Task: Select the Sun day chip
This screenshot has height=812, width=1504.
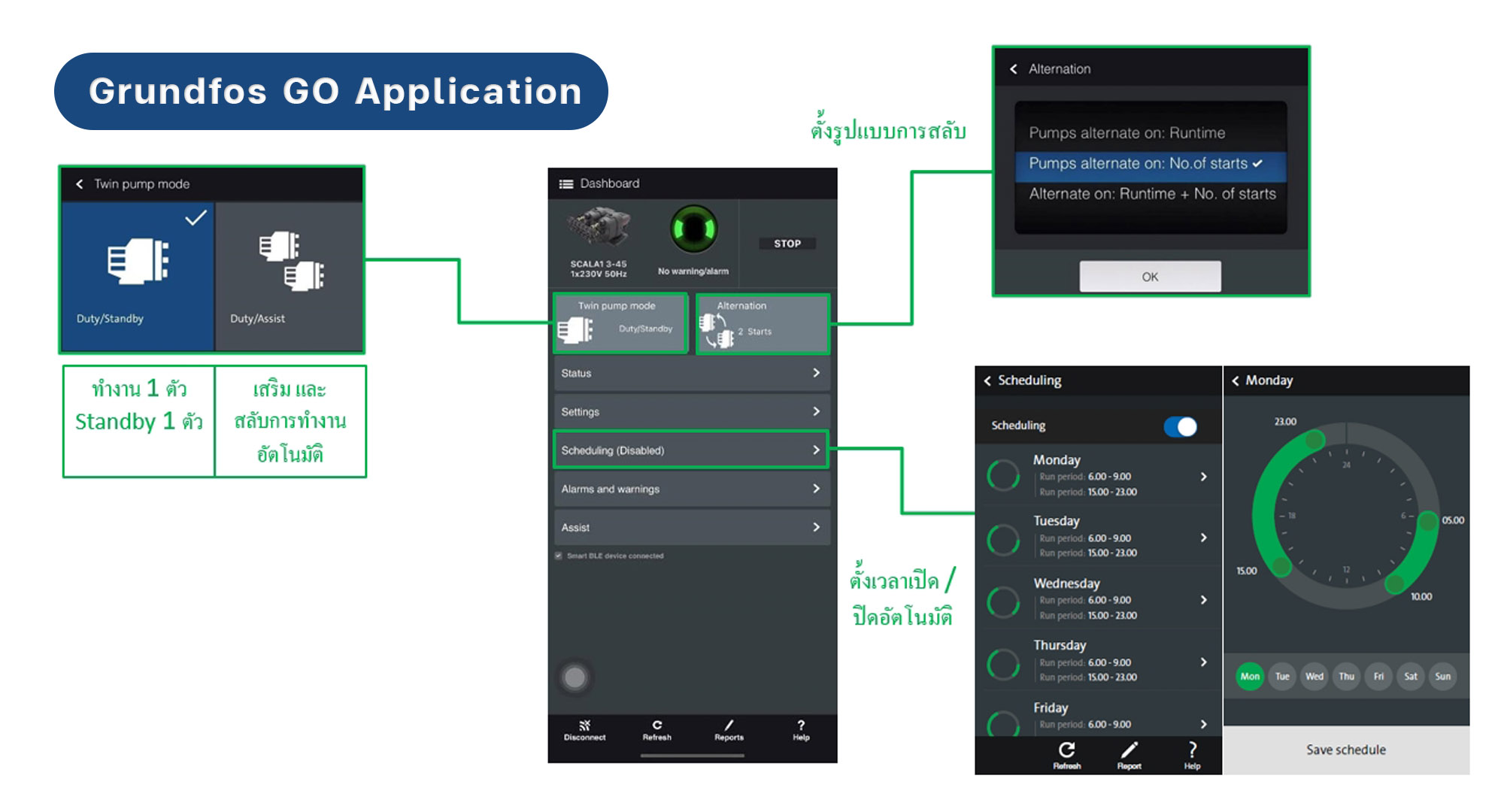Action: coord(1442,677)
